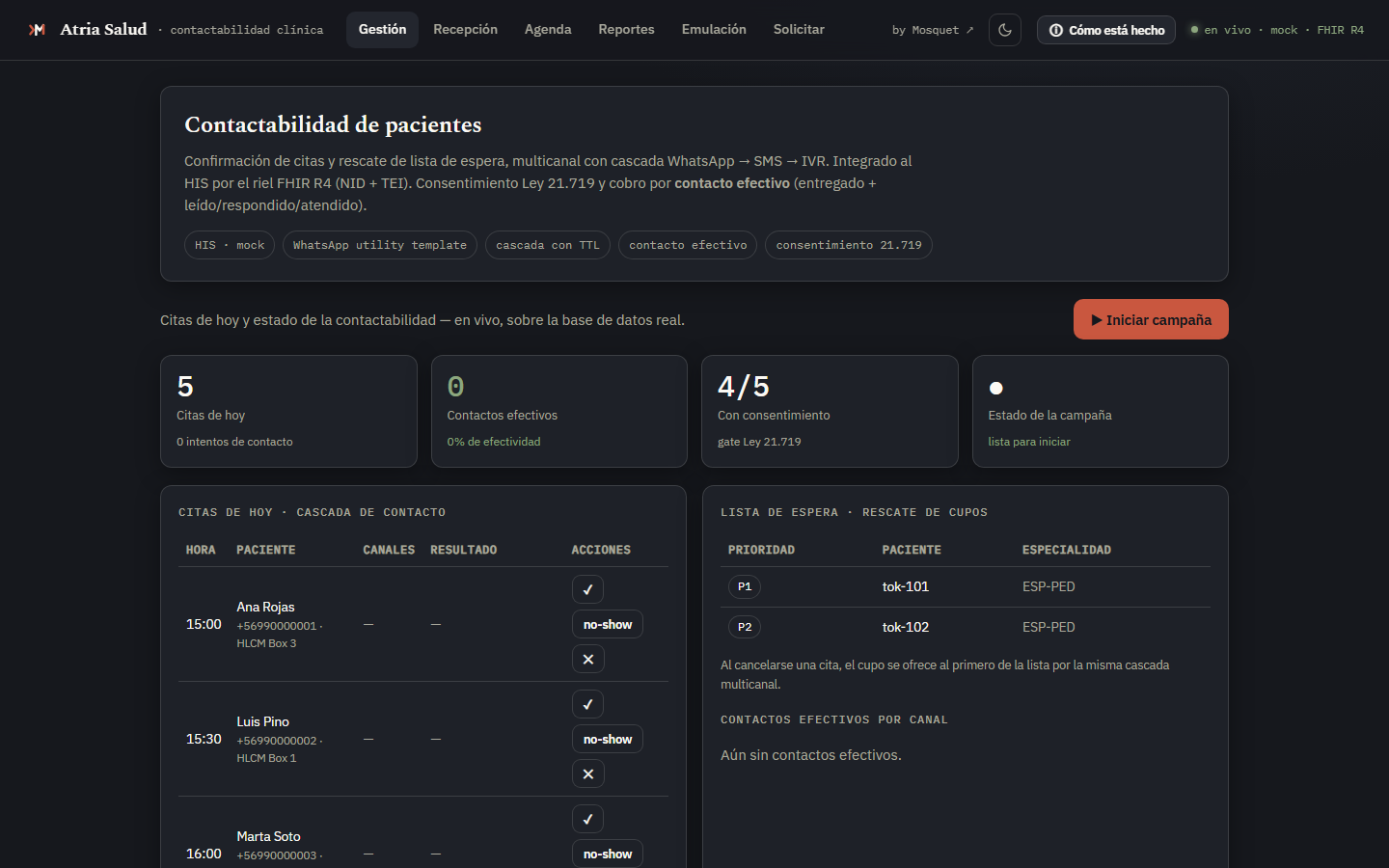Select patient tok-101 in waitlist
This screenshot has height=868, width=1389.
[x=906, y=586]
